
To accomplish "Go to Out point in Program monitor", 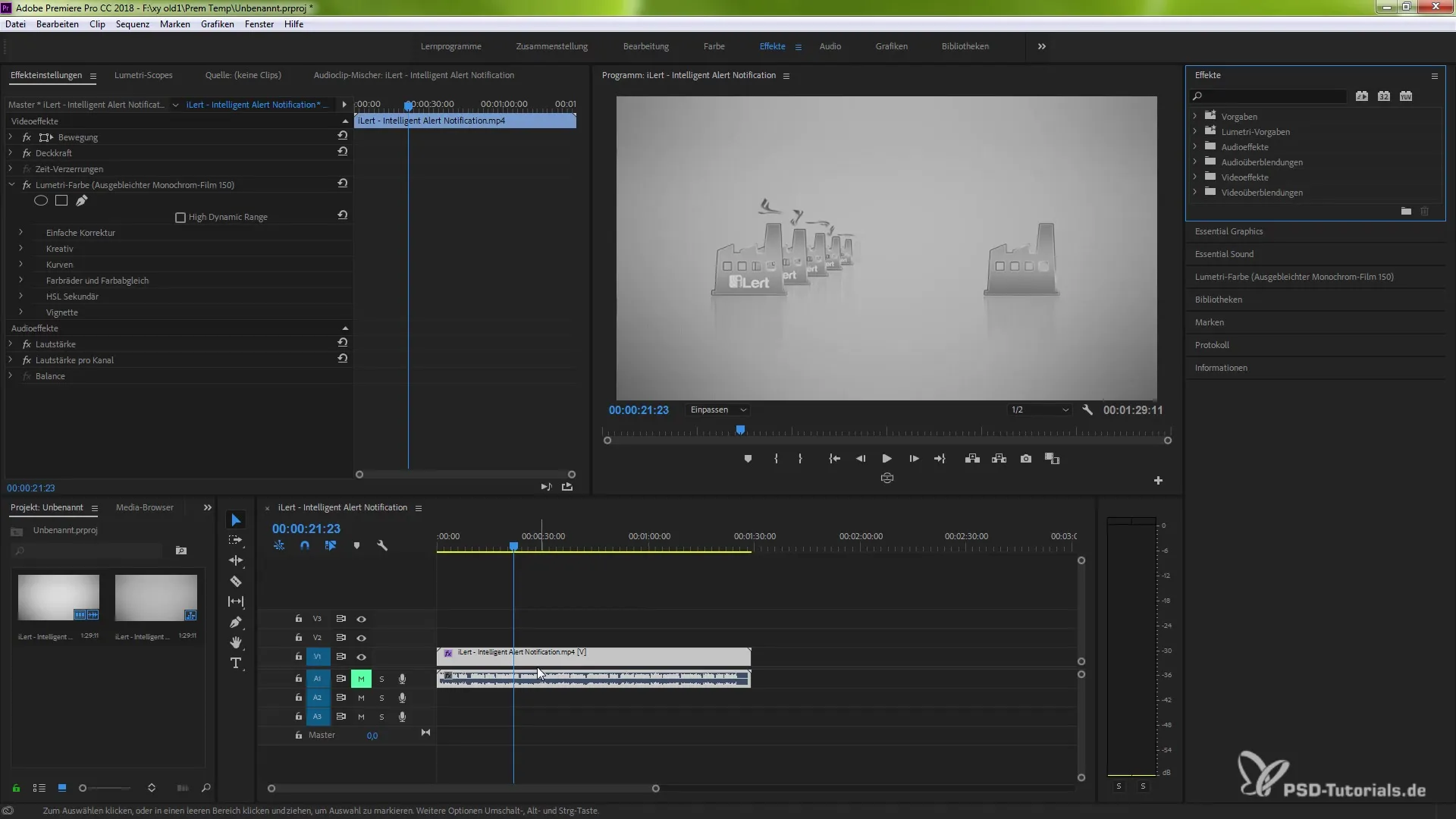I will 940,459.
